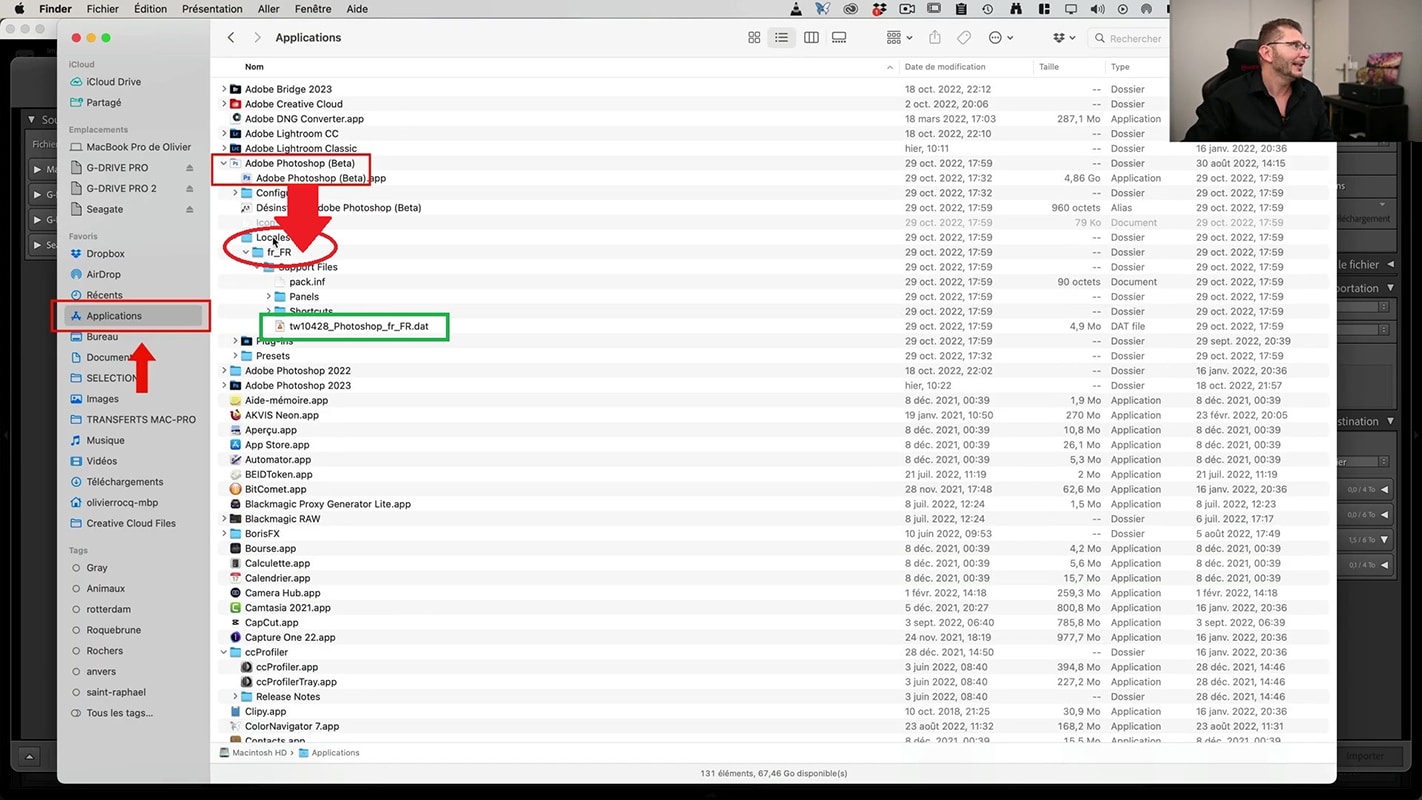Screen dimensions: 1422x800
Task: Open iCloud Drive in the sidebar
Action: click(x=113, y=82)
